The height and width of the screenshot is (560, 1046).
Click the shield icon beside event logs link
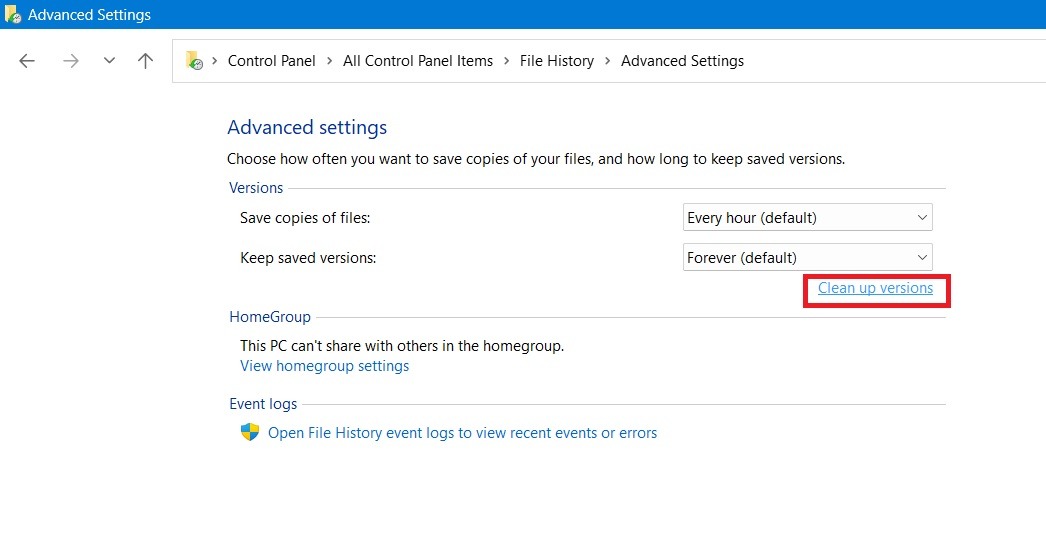(250, 433)
